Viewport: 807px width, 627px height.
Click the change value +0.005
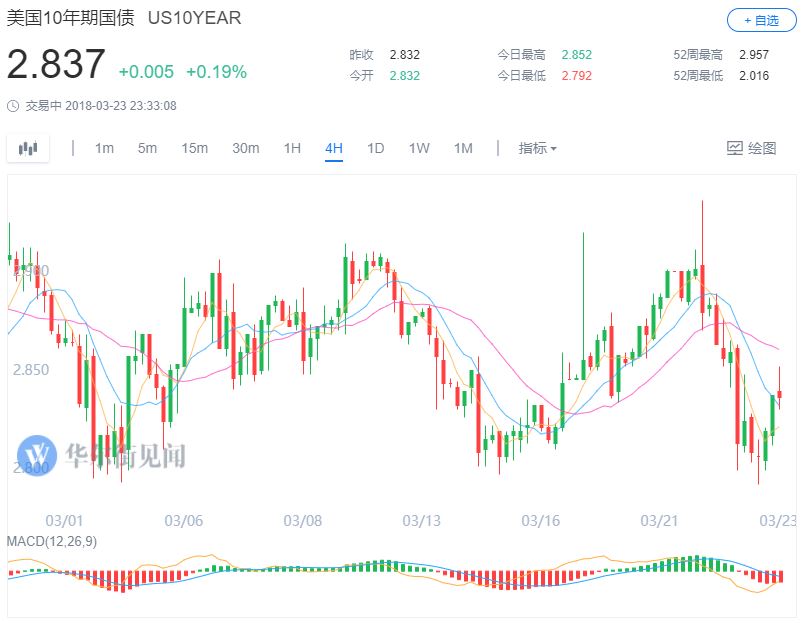(146, 72)
